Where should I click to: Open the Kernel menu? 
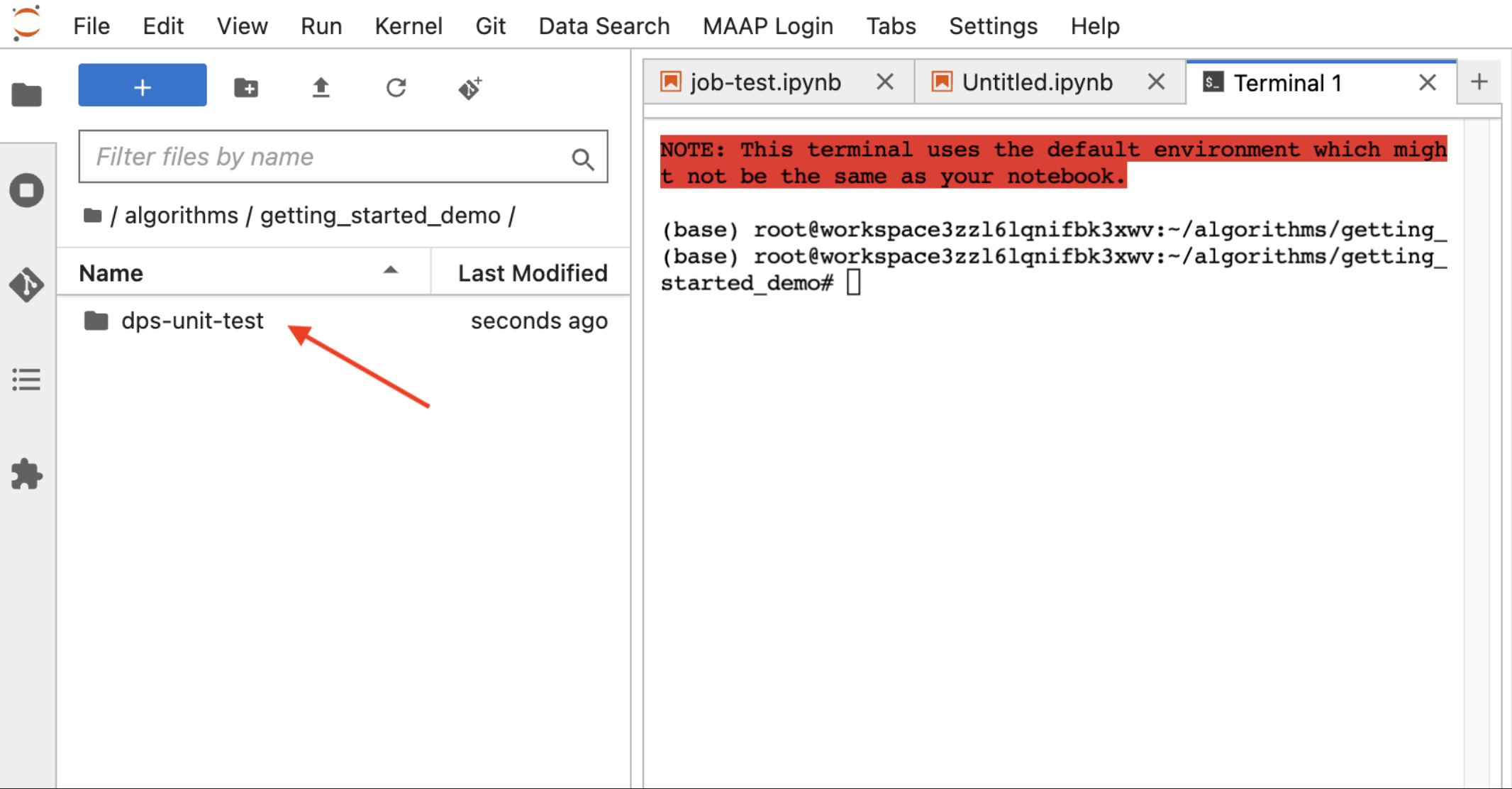(x=408, y=26)
